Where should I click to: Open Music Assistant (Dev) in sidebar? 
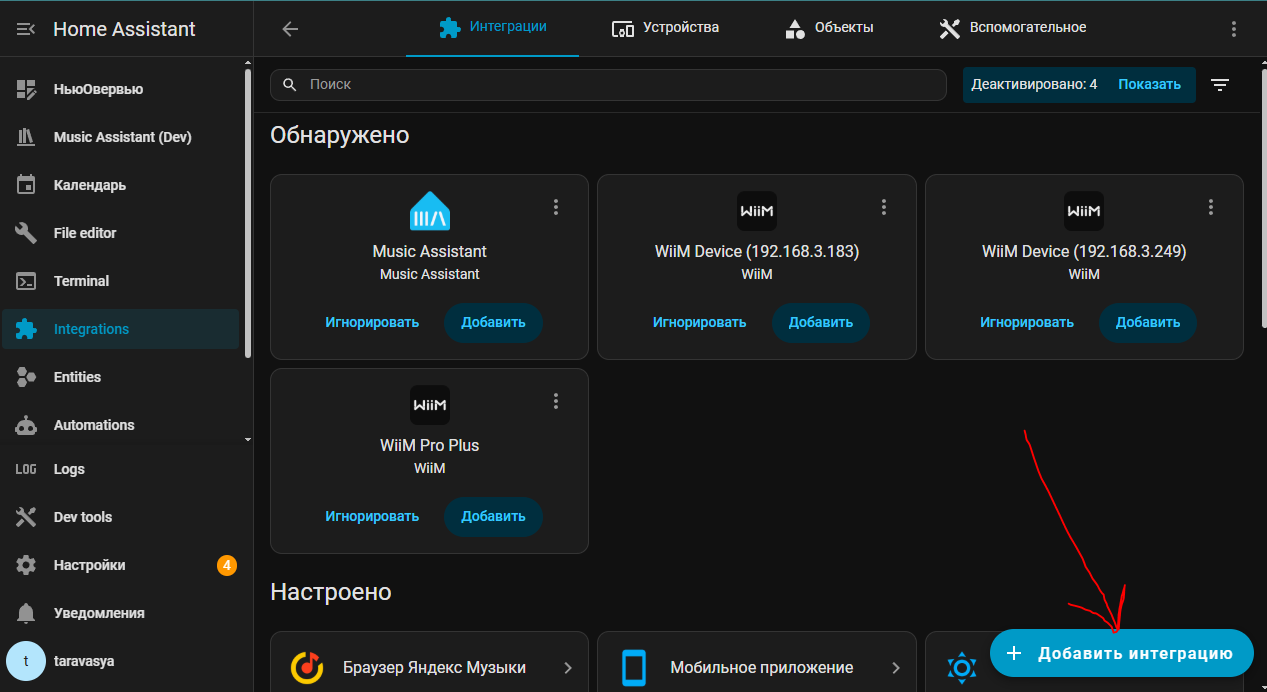tap(122, 137)
